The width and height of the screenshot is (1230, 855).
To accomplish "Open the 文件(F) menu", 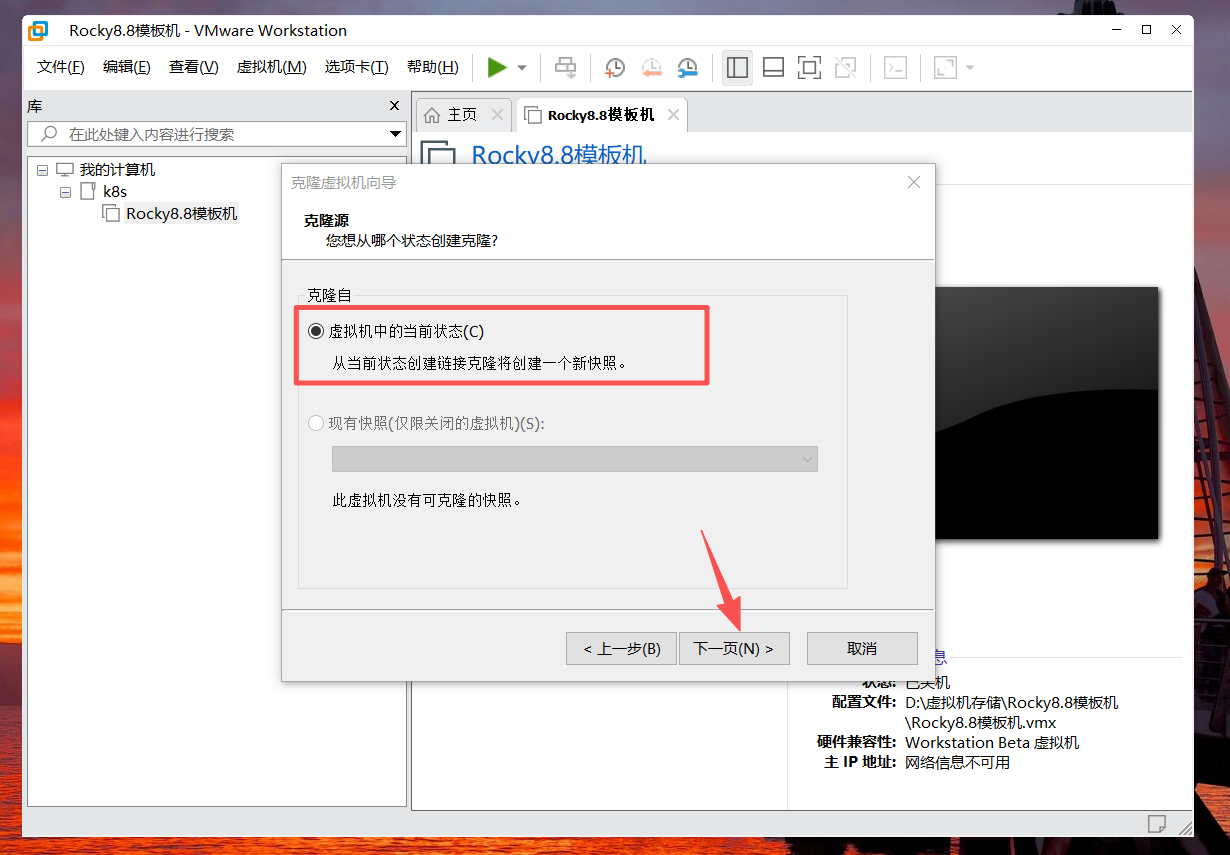I will (61, 67).
